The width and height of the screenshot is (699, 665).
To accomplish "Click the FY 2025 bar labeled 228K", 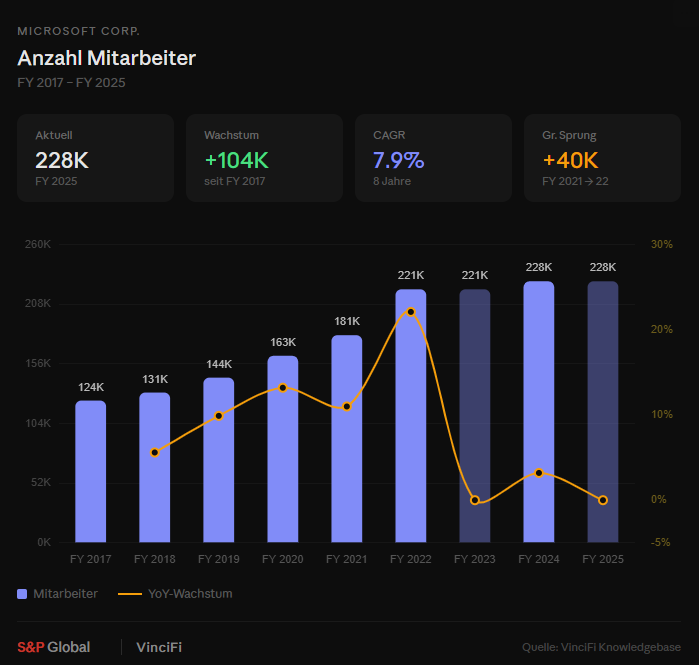I will [603, 412].
